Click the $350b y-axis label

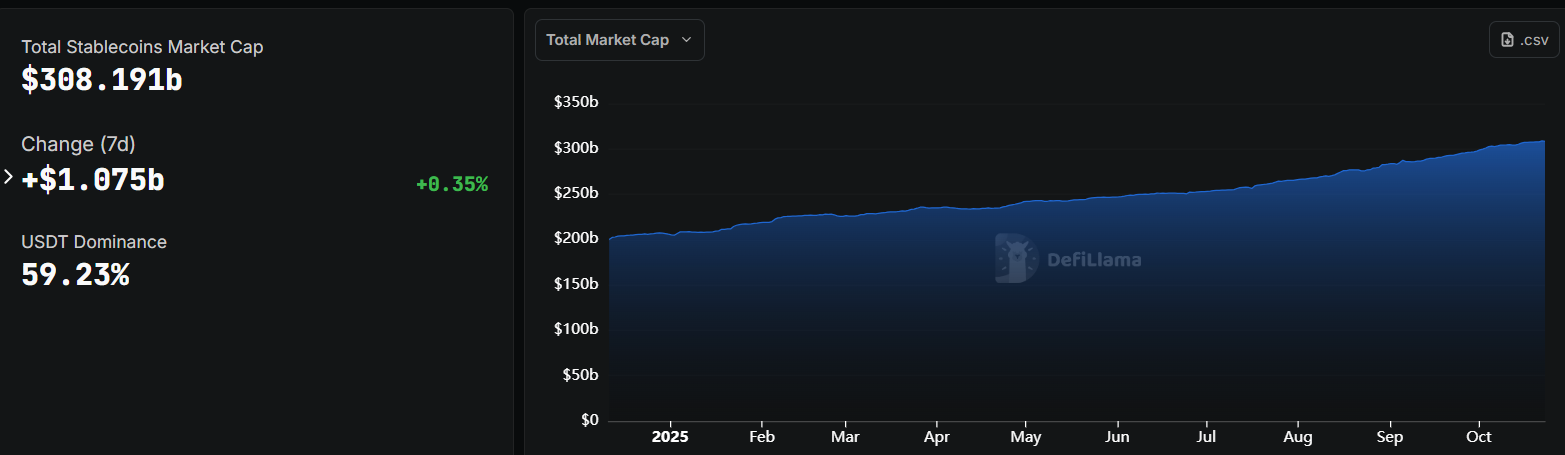[576, 102]
